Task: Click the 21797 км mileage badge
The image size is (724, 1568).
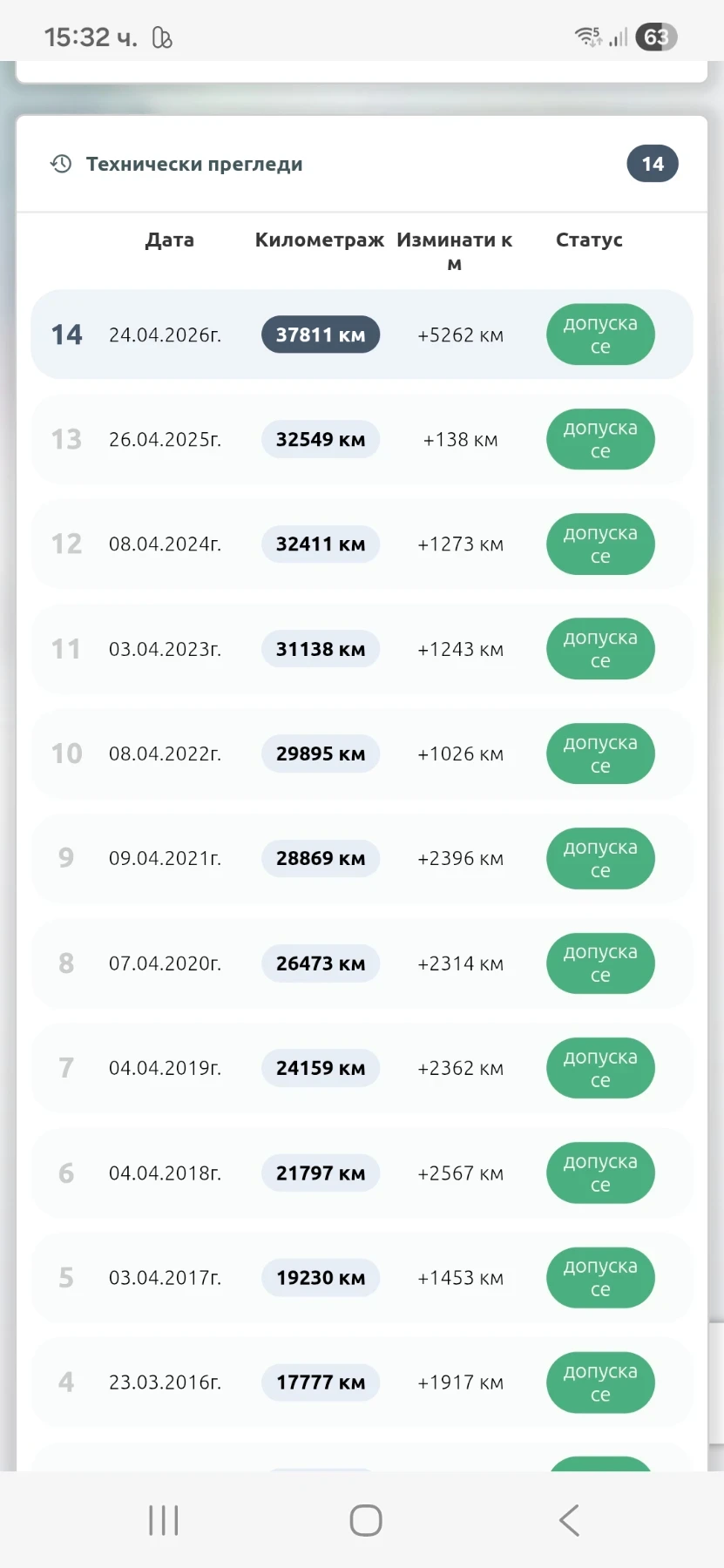Action: pyautogui.click(x=321, y=1173)
